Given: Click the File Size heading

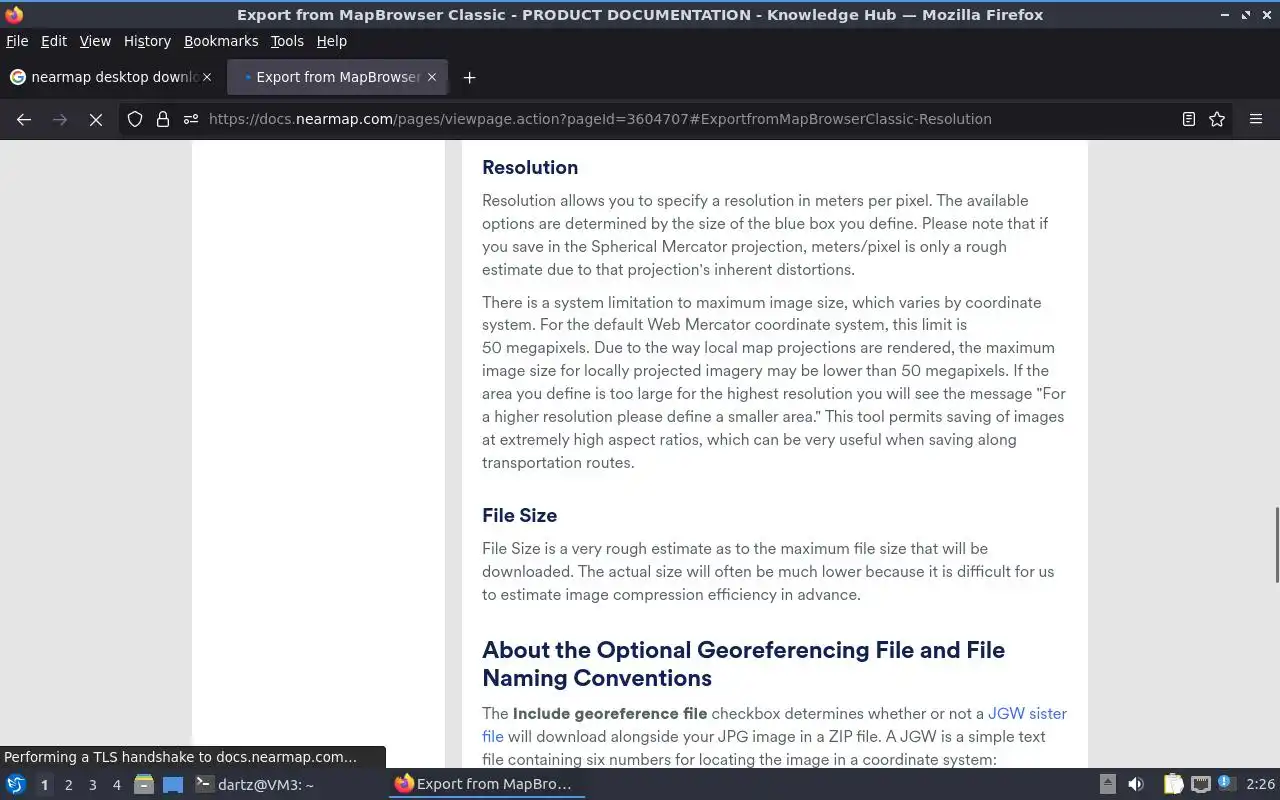Looking at the screenshot, I should pyautogui.click(x=519, y=516).
